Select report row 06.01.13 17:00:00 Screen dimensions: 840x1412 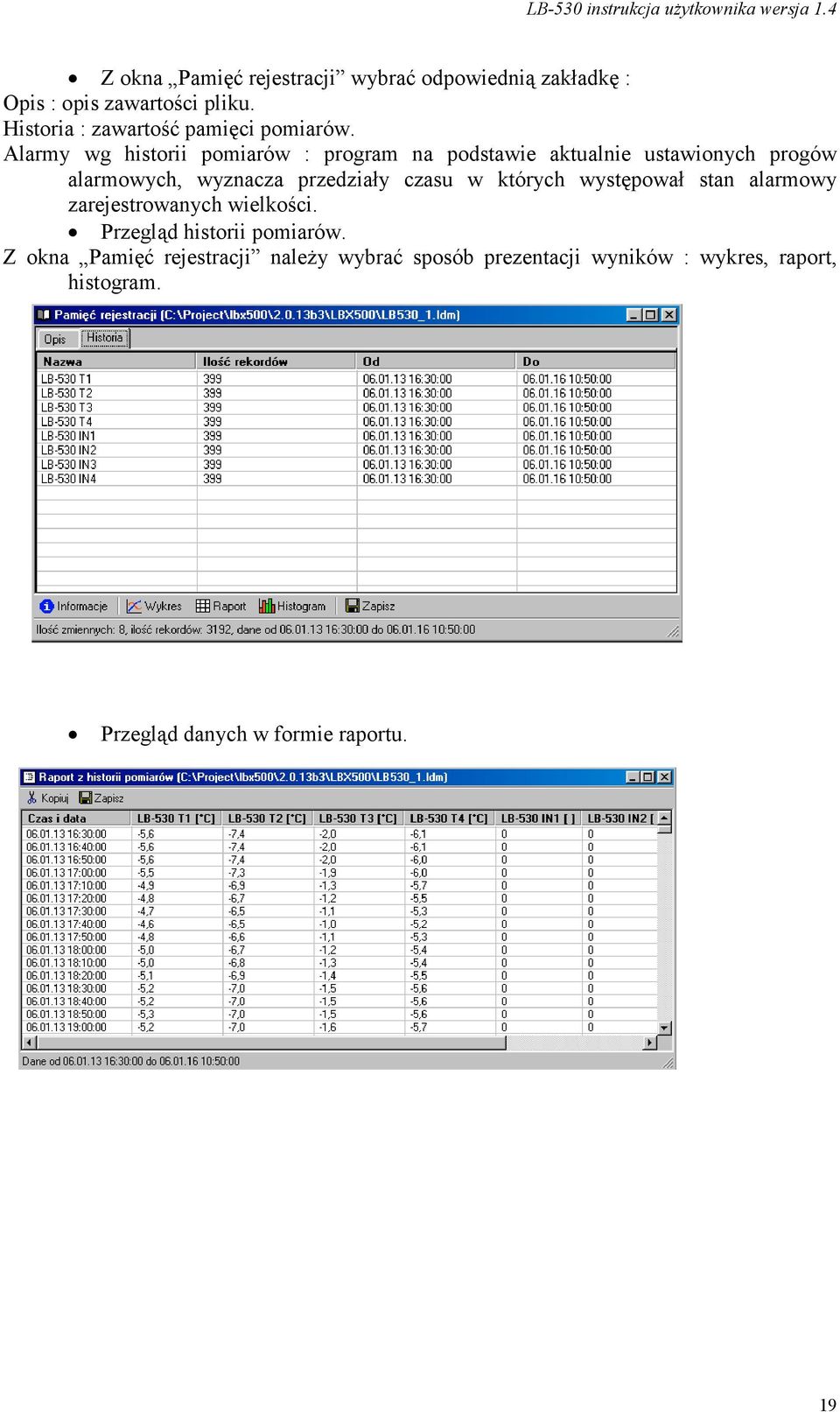click(x=339, y=873)
